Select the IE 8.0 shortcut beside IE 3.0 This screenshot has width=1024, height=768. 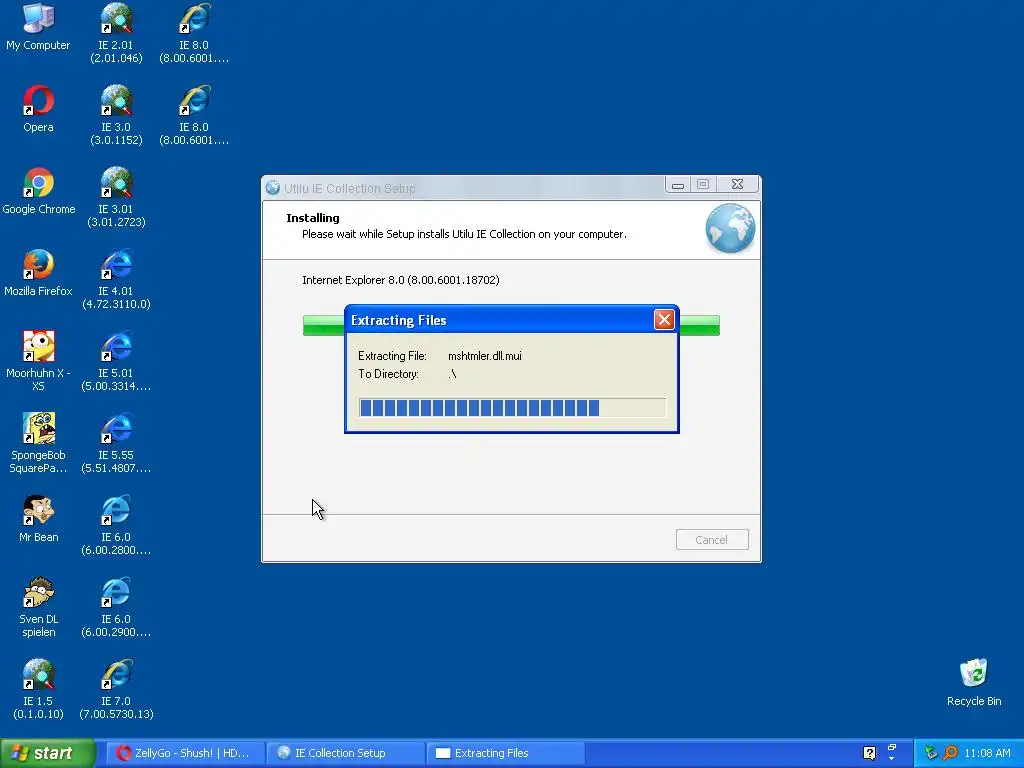pyautogui.click(x=194, y=116)
